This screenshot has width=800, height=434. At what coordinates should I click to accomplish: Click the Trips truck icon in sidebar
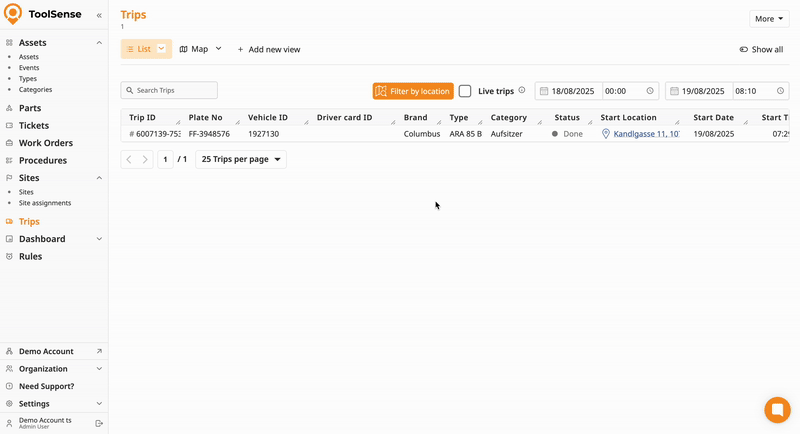(x=9, y=221)
